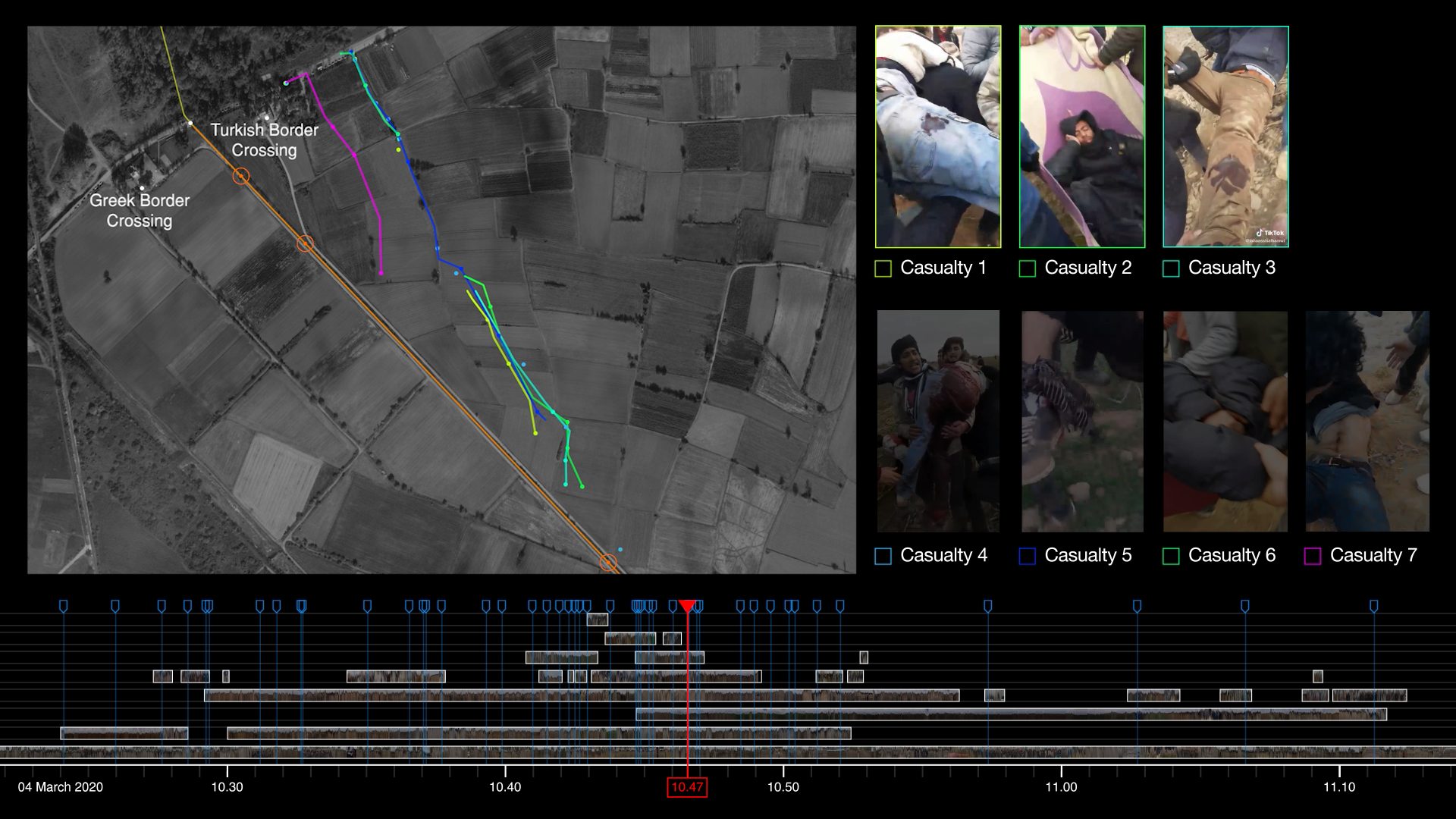This screenshot has width=1456, height=819.
Task: Open the Casualty 2 video thumbnail
Action: click(x=1082, y=136)
